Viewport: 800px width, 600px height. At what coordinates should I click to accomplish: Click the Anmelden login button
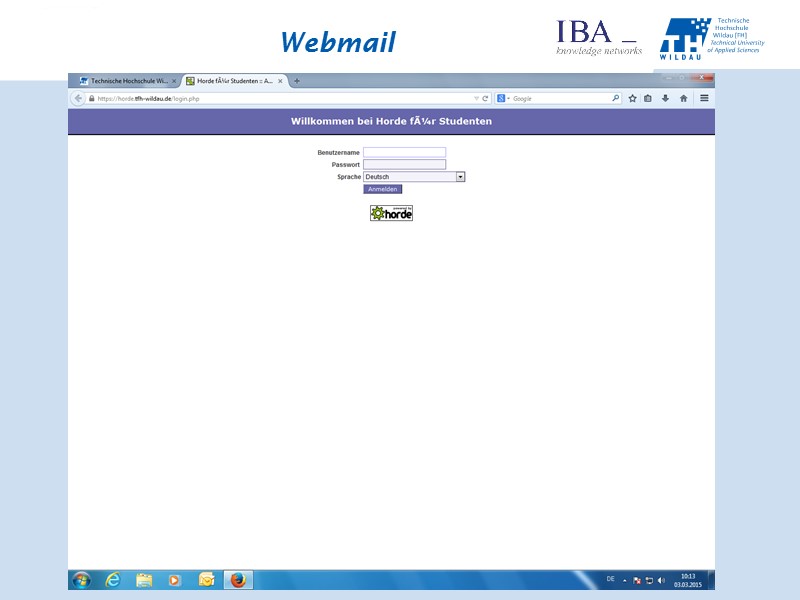383,188
